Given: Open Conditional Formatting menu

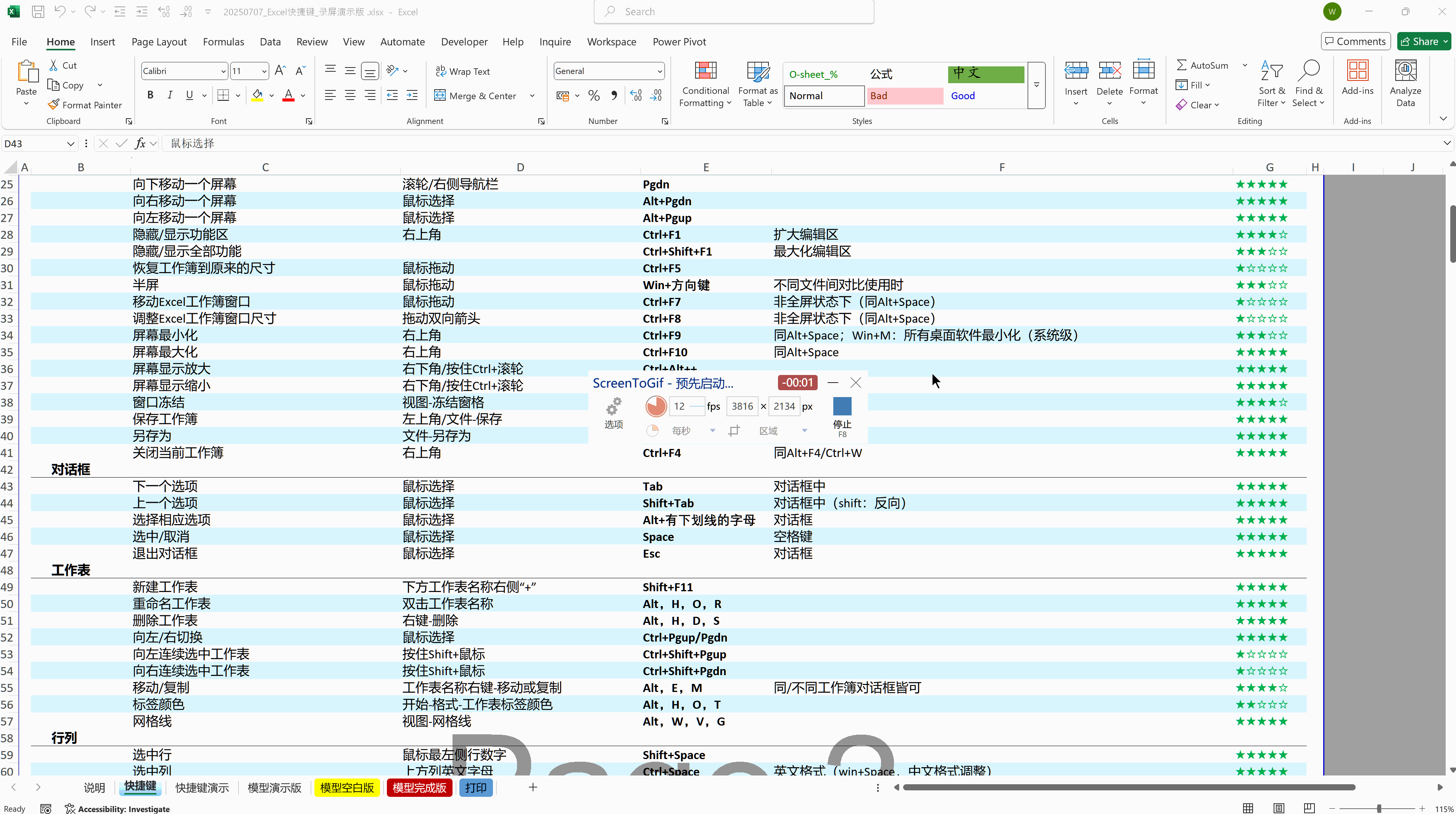Looking at the screenshot, I should click(x=705, y=84).
